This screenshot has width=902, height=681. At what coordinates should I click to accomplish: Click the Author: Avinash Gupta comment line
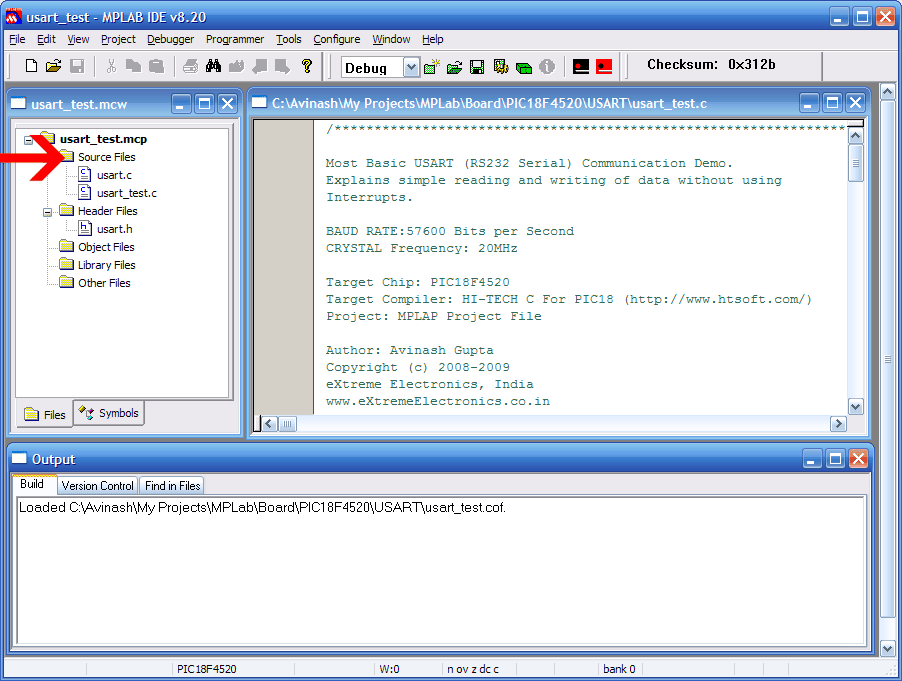click(410, 350)
